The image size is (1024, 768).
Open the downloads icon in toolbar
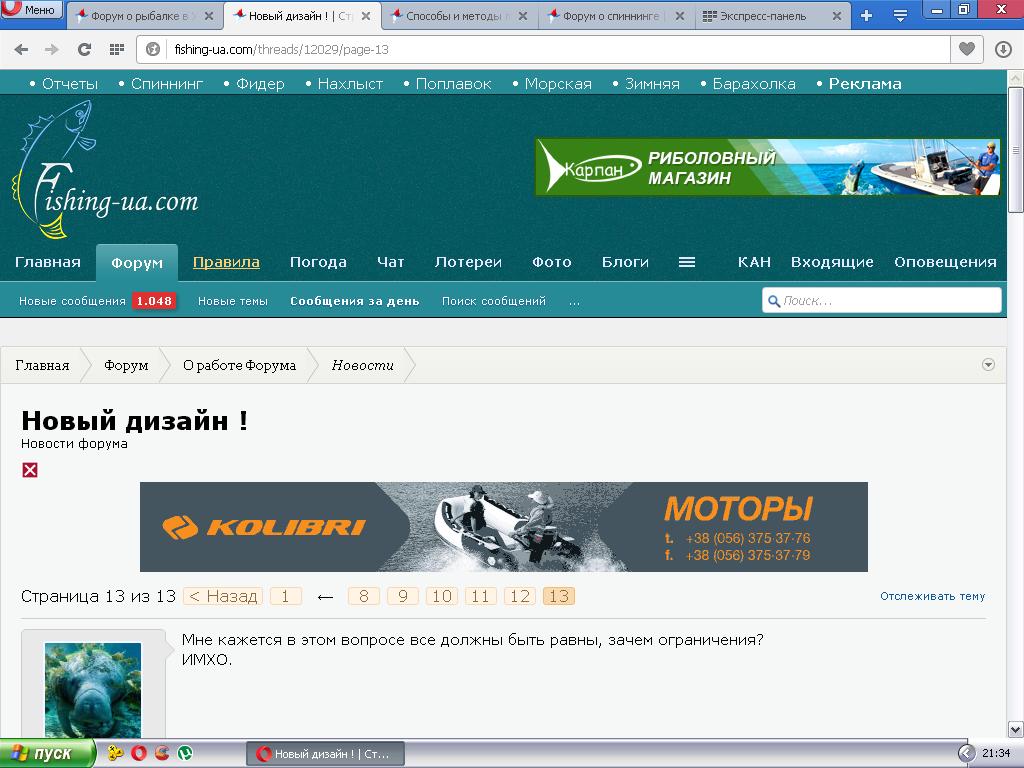click(x=1003, y=49)
